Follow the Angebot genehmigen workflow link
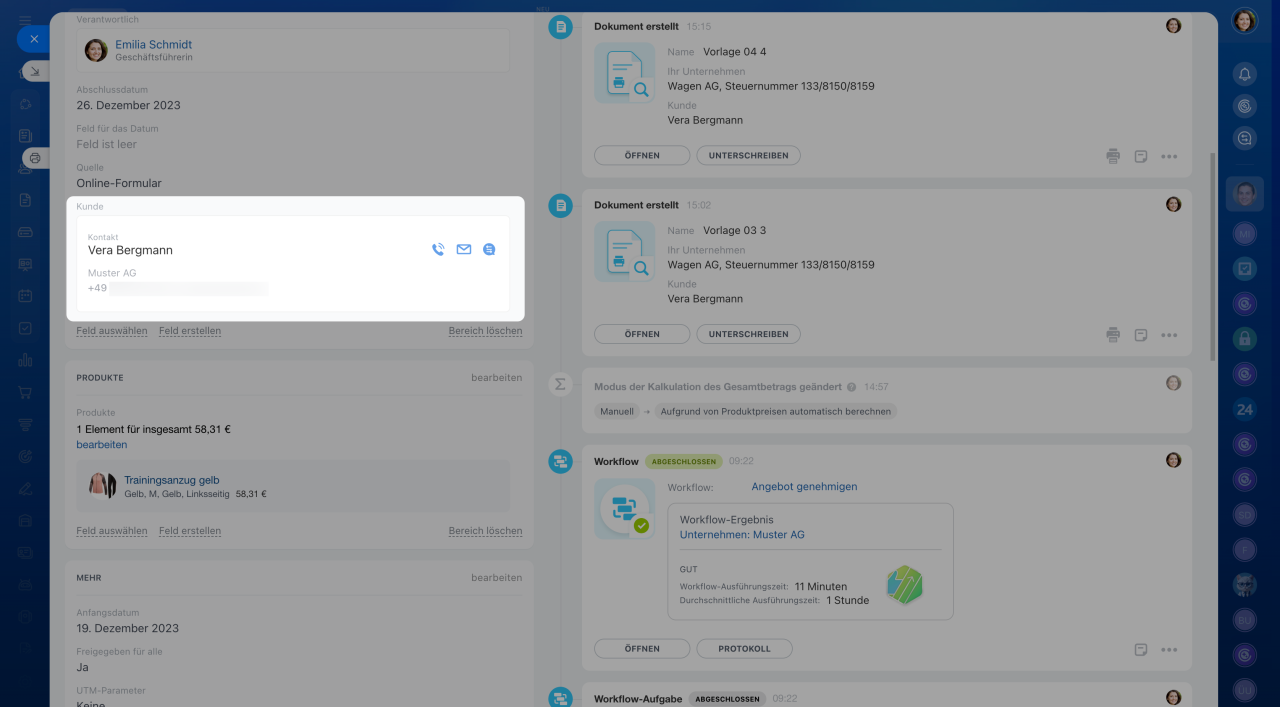 tap(804, 487)
